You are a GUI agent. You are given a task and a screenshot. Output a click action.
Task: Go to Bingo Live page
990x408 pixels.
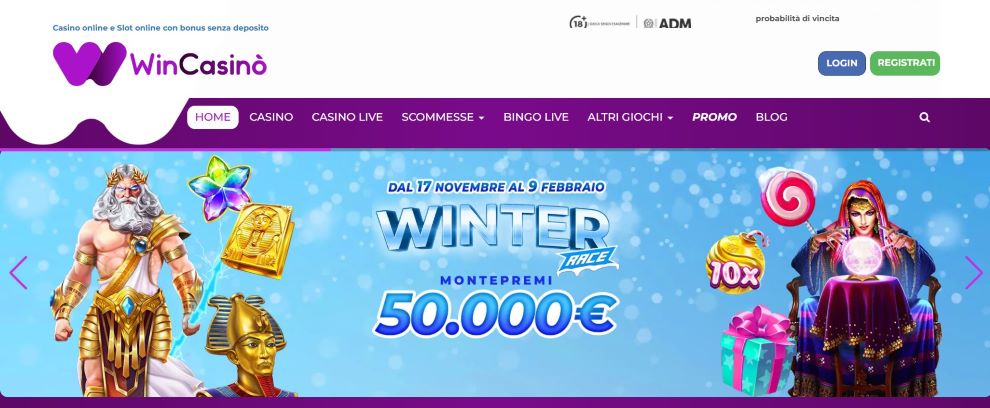click(536, 117)
